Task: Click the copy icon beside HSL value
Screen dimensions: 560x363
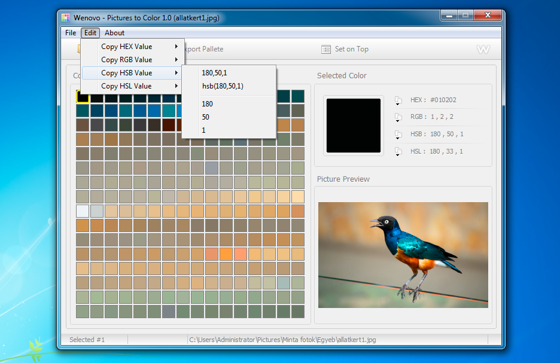Action: tap(398, 152)
